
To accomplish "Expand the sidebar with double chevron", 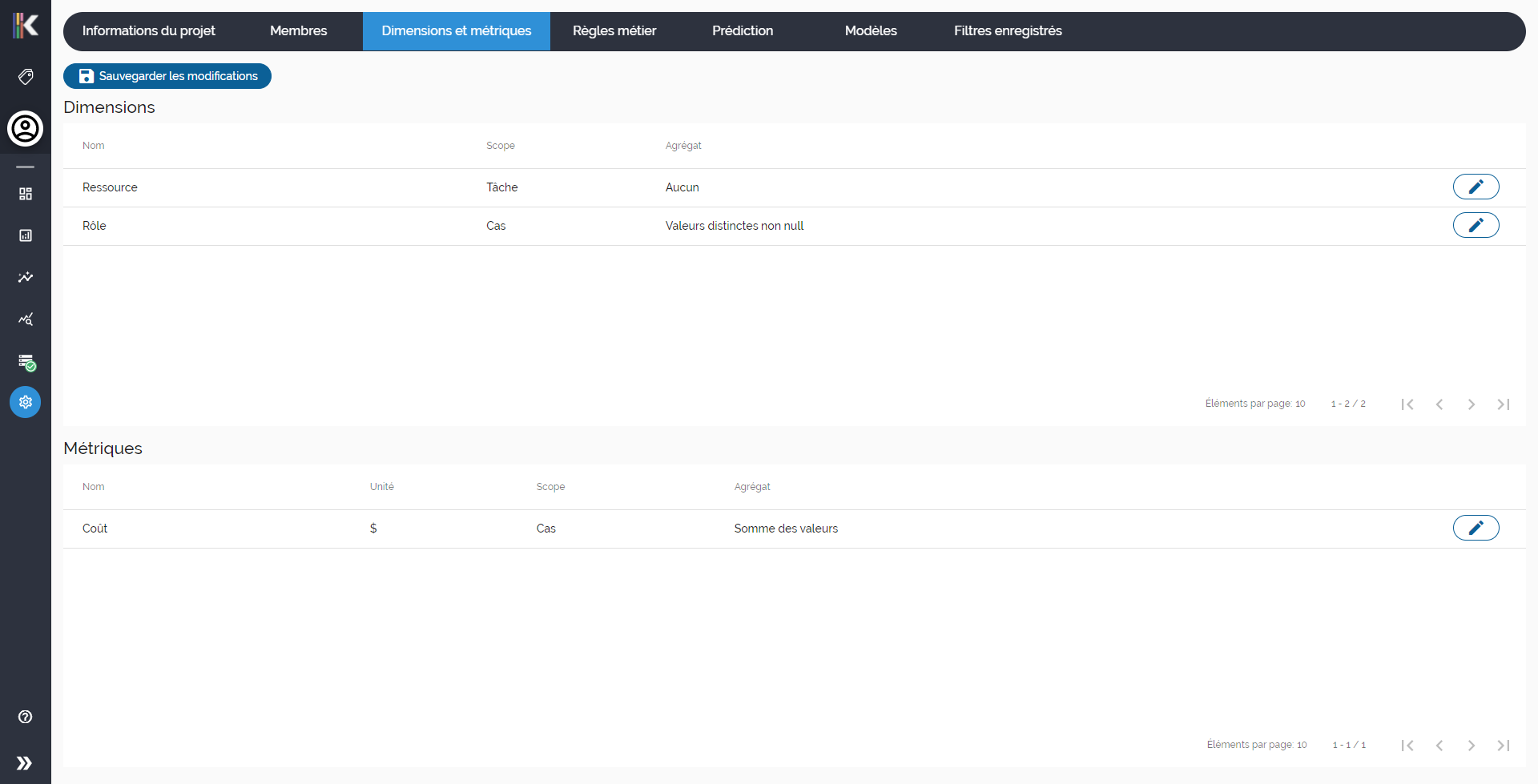I will coord(25,762).
